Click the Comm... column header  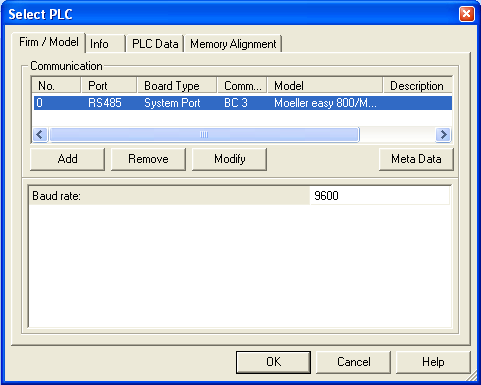[242, 86]
